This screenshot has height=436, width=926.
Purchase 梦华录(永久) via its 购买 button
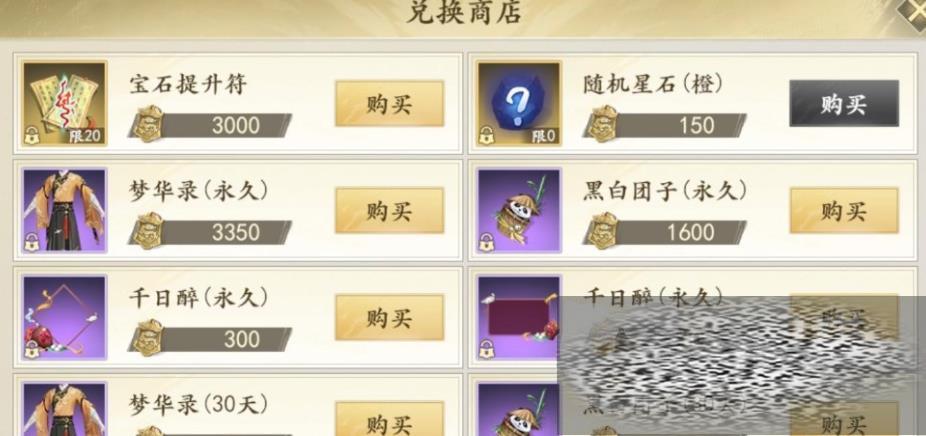(389, 211)
